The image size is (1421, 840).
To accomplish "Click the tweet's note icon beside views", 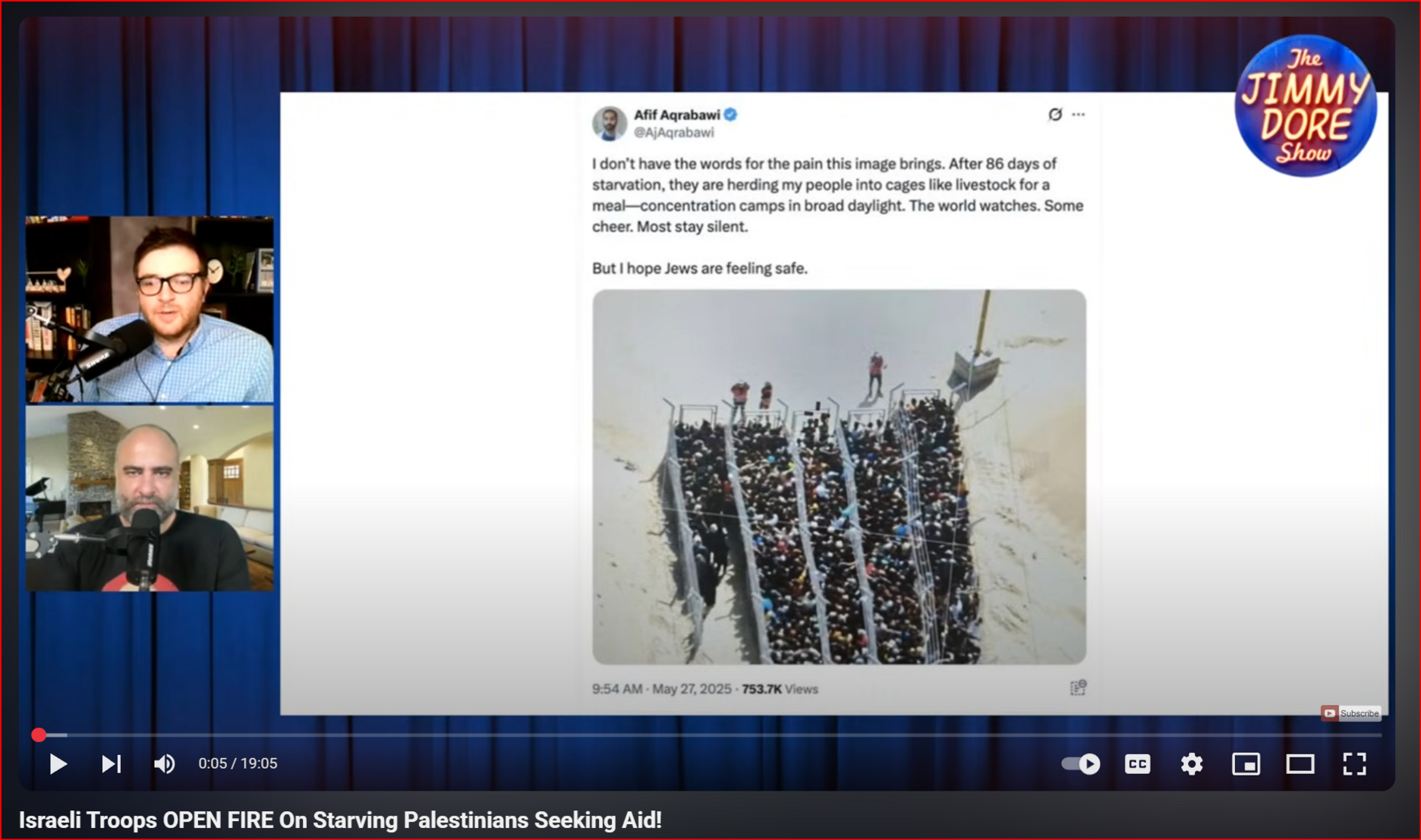I will tap(1078, 687).
